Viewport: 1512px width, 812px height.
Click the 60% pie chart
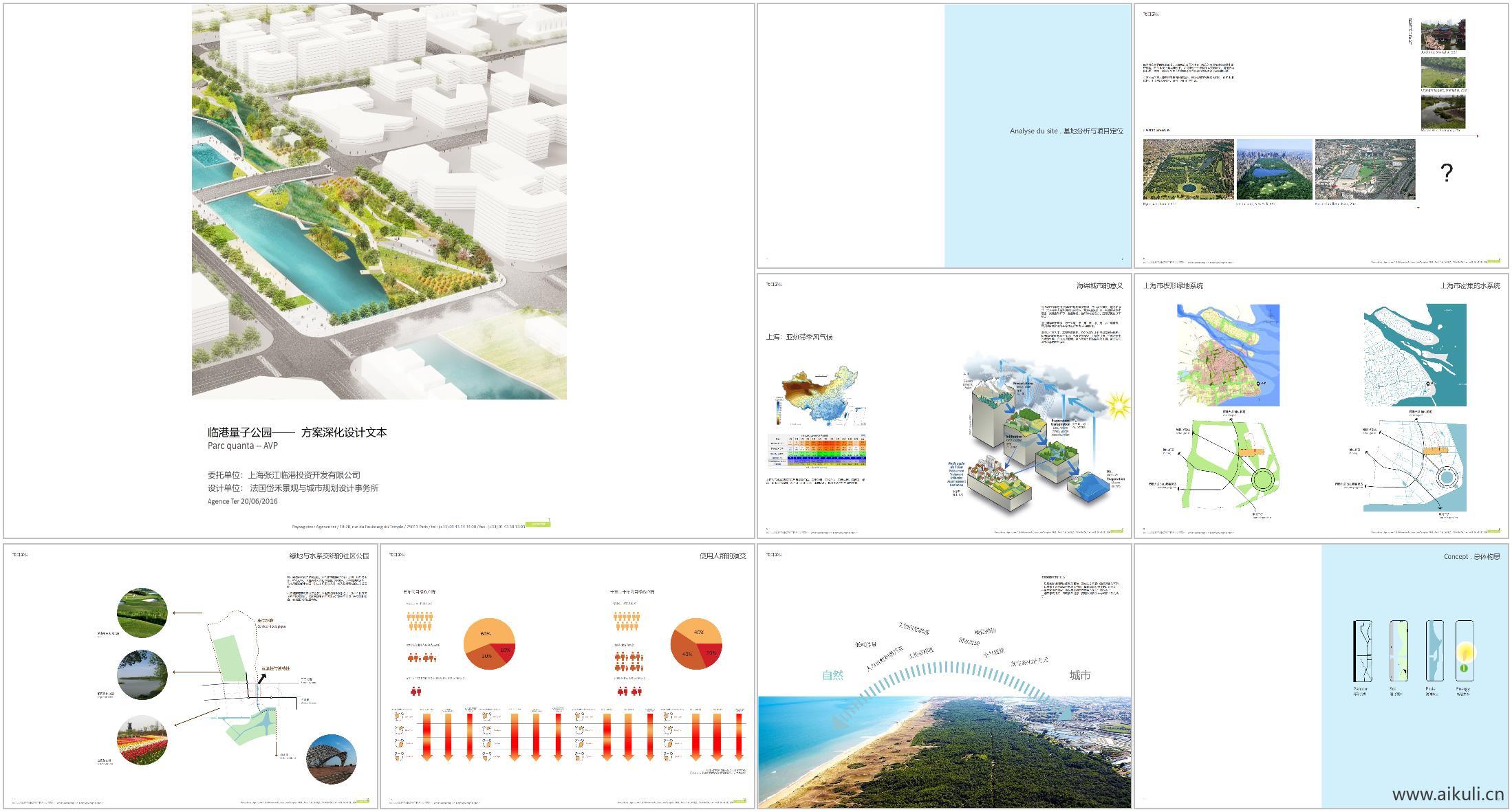[489, 644]
